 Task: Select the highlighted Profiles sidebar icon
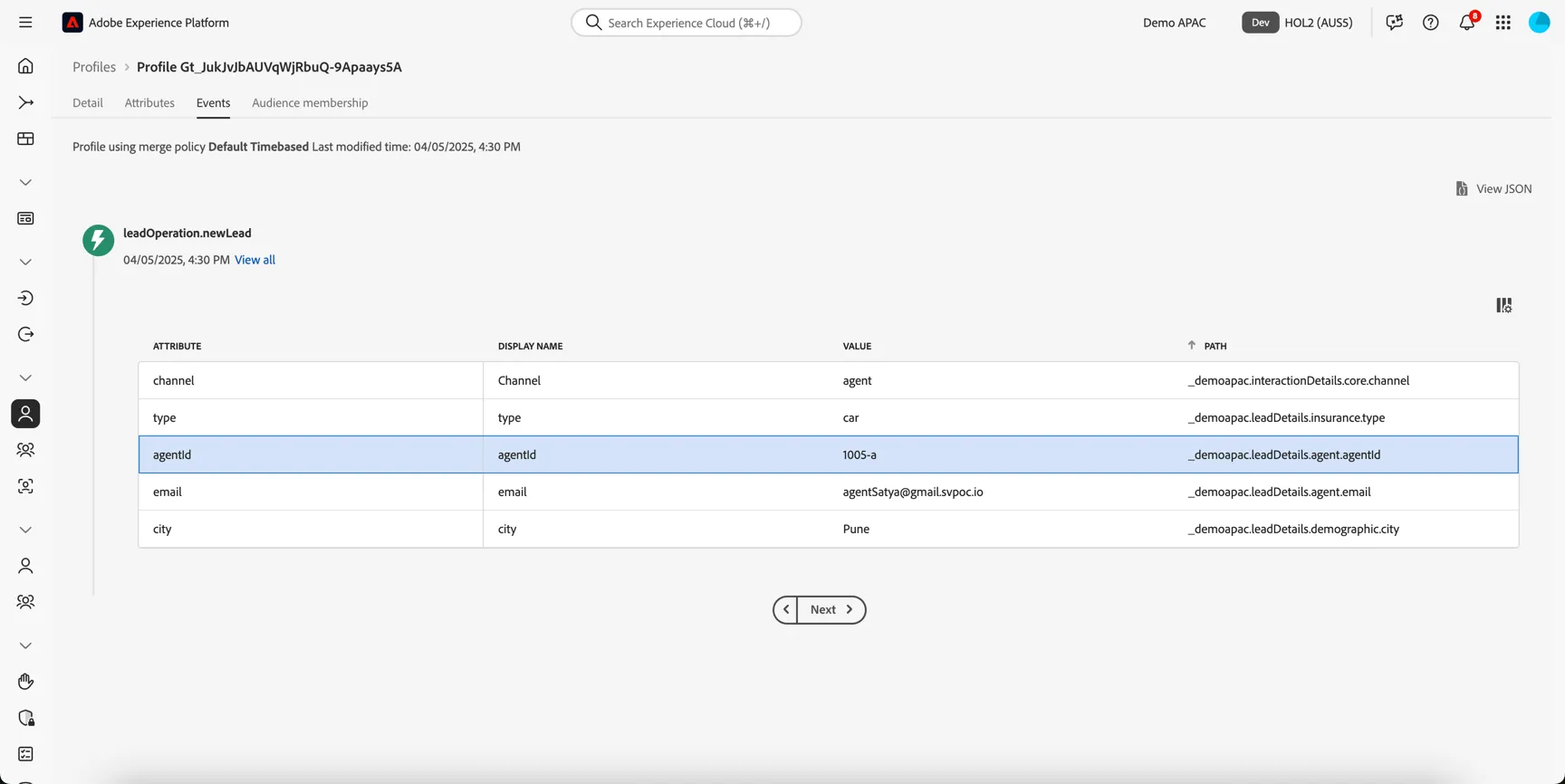(x=25, y=414)
